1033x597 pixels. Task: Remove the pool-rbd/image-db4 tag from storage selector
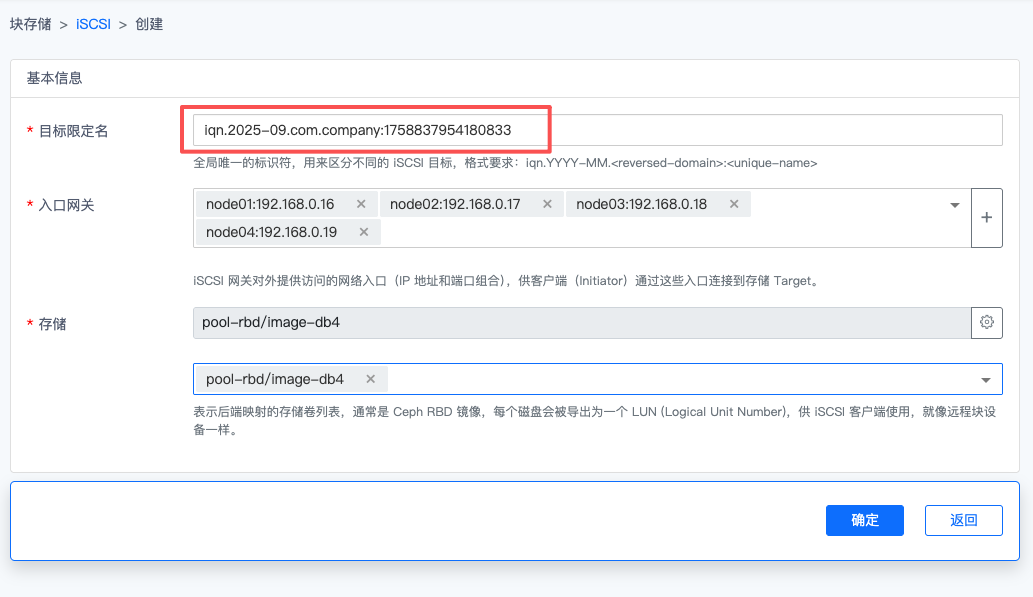click(x=370, y=379)
